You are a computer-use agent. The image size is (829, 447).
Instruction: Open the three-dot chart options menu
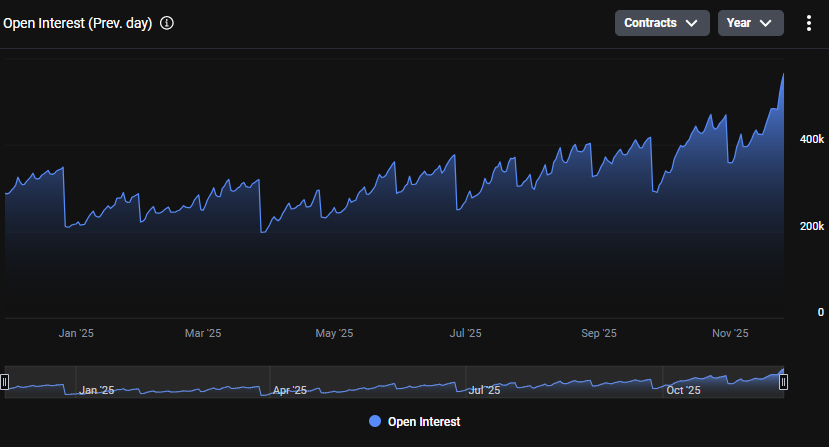tap(809, 23)
